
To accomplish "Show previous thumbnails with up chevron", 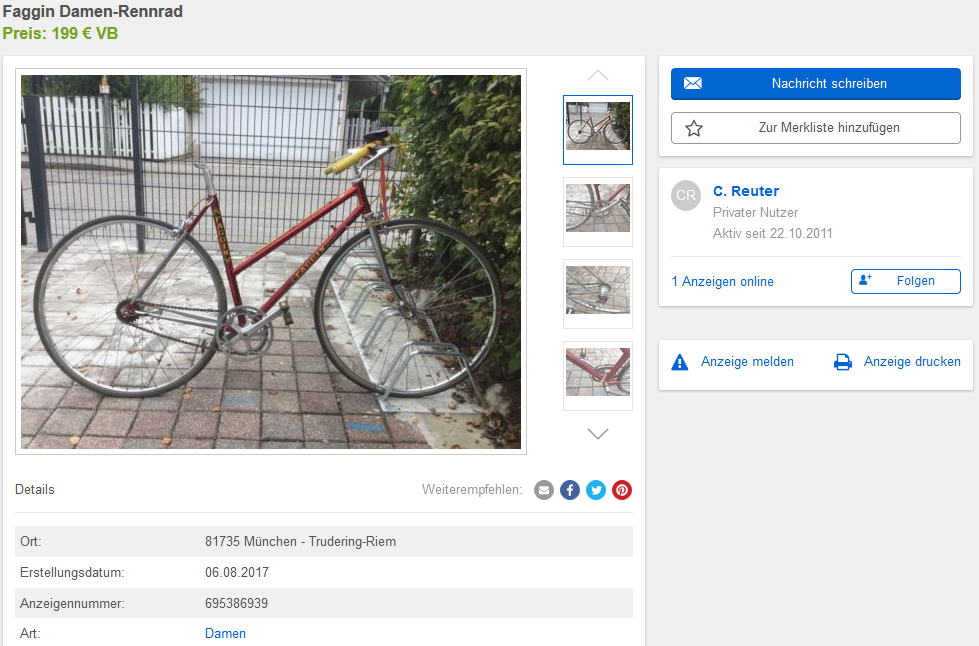I will 598,76.
